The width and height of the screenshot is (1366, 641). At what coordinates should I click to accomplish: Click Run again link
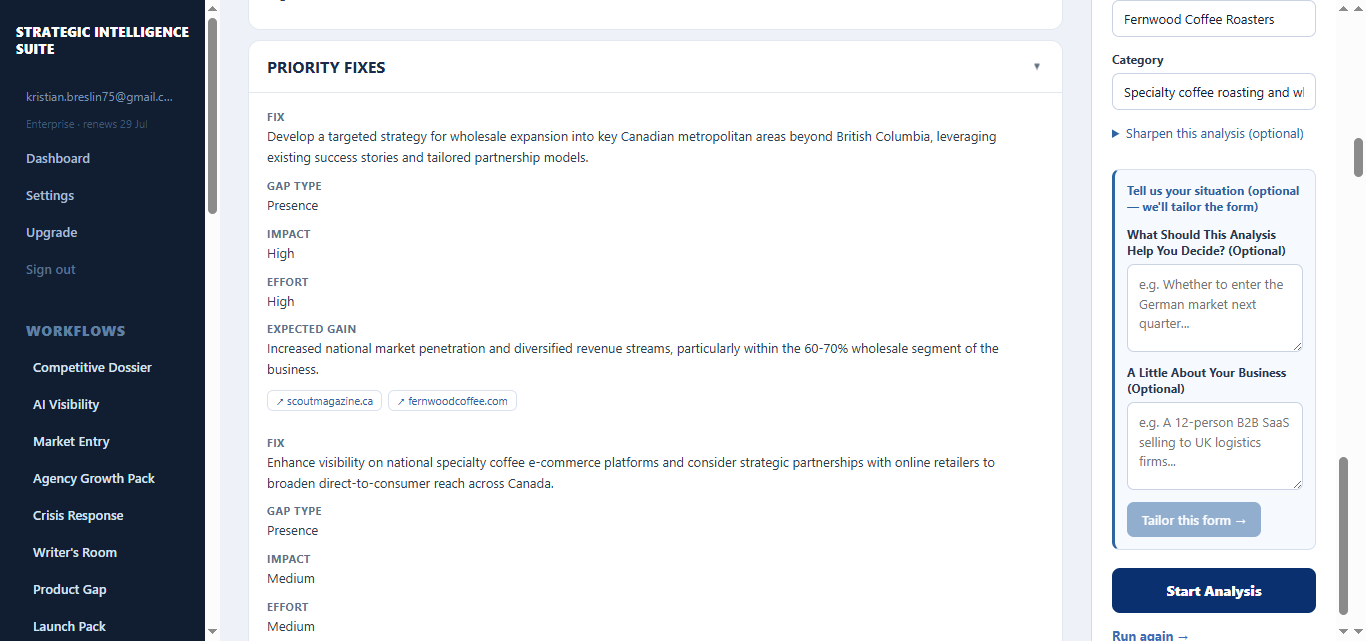tap(1151, 635)
